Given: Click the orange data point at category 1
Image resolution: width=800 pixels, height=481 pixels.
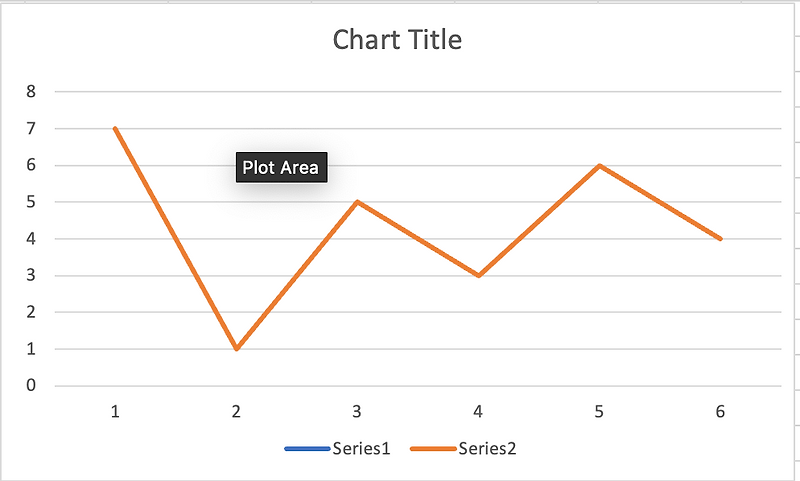Looking at the screenshot, I should pyautogui.click(x=115, y=129).
